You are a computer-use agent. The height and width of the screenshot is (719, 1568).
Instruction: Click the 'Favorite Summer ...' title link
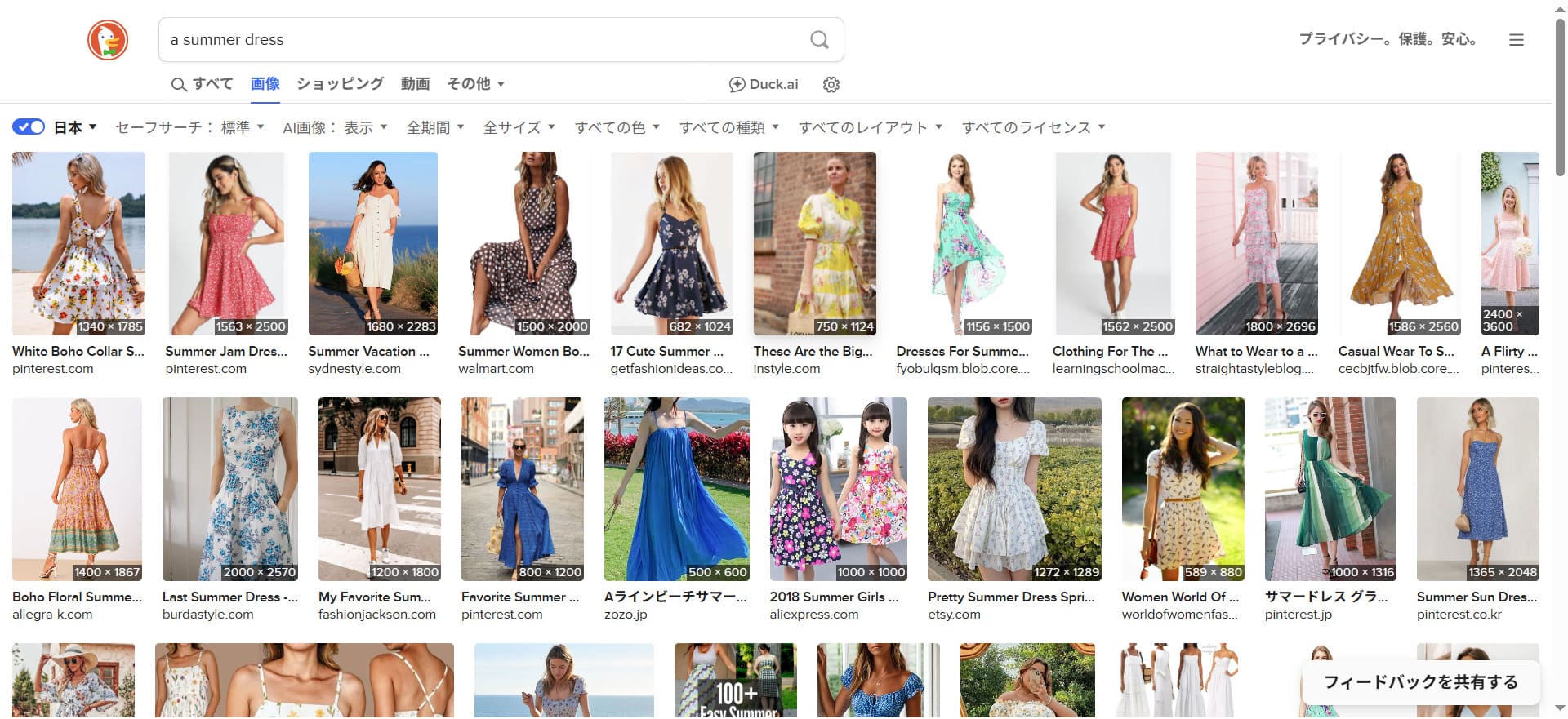click(x=520, y=597)
